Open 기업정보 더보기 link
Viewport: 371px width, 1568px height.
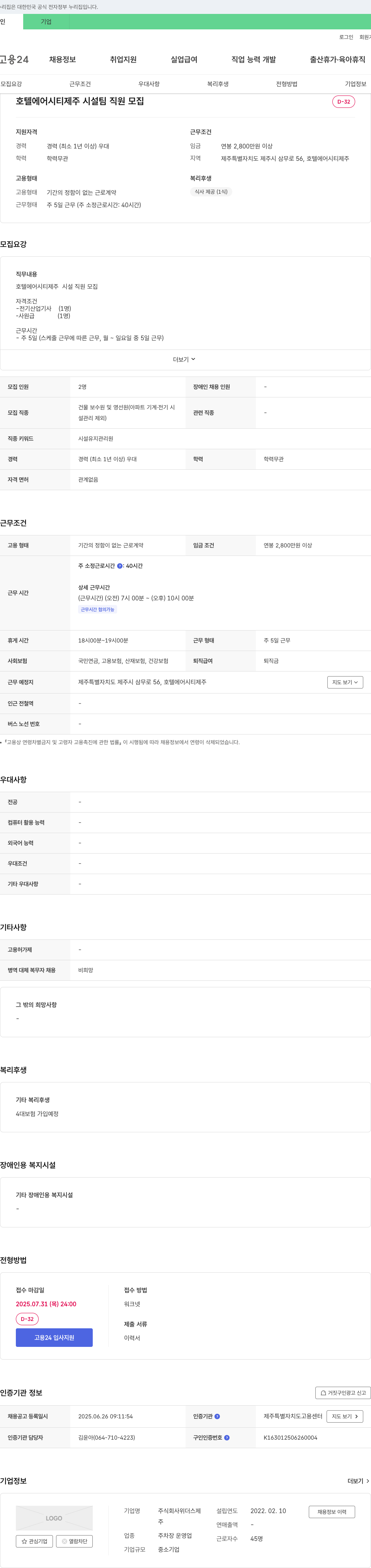[358, 1481]
